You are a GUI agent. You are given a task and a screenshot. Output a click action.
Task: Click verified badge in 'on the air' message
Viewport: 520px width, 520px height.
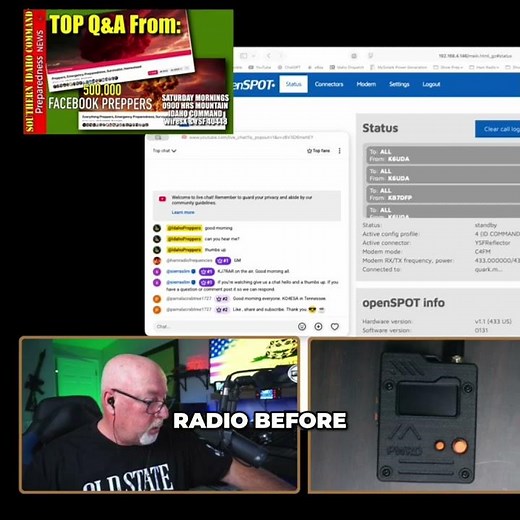[x=194, y=271]
